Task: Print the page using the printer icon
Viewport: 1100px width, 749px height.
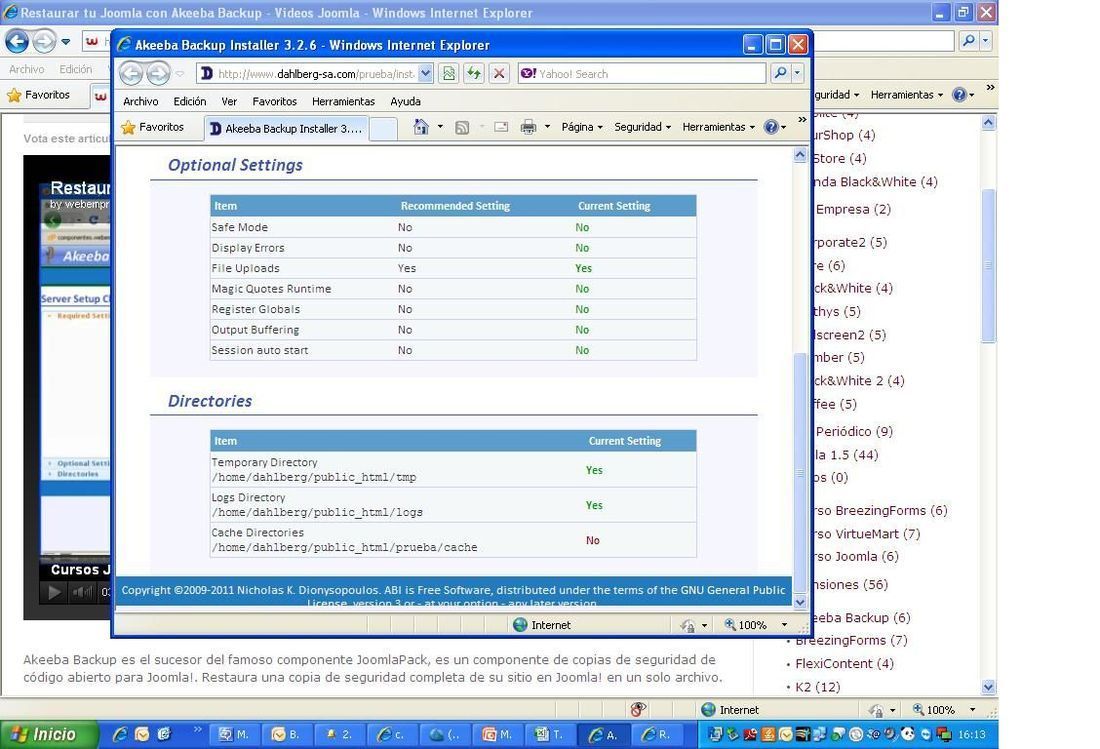Action: pos(528,127)
